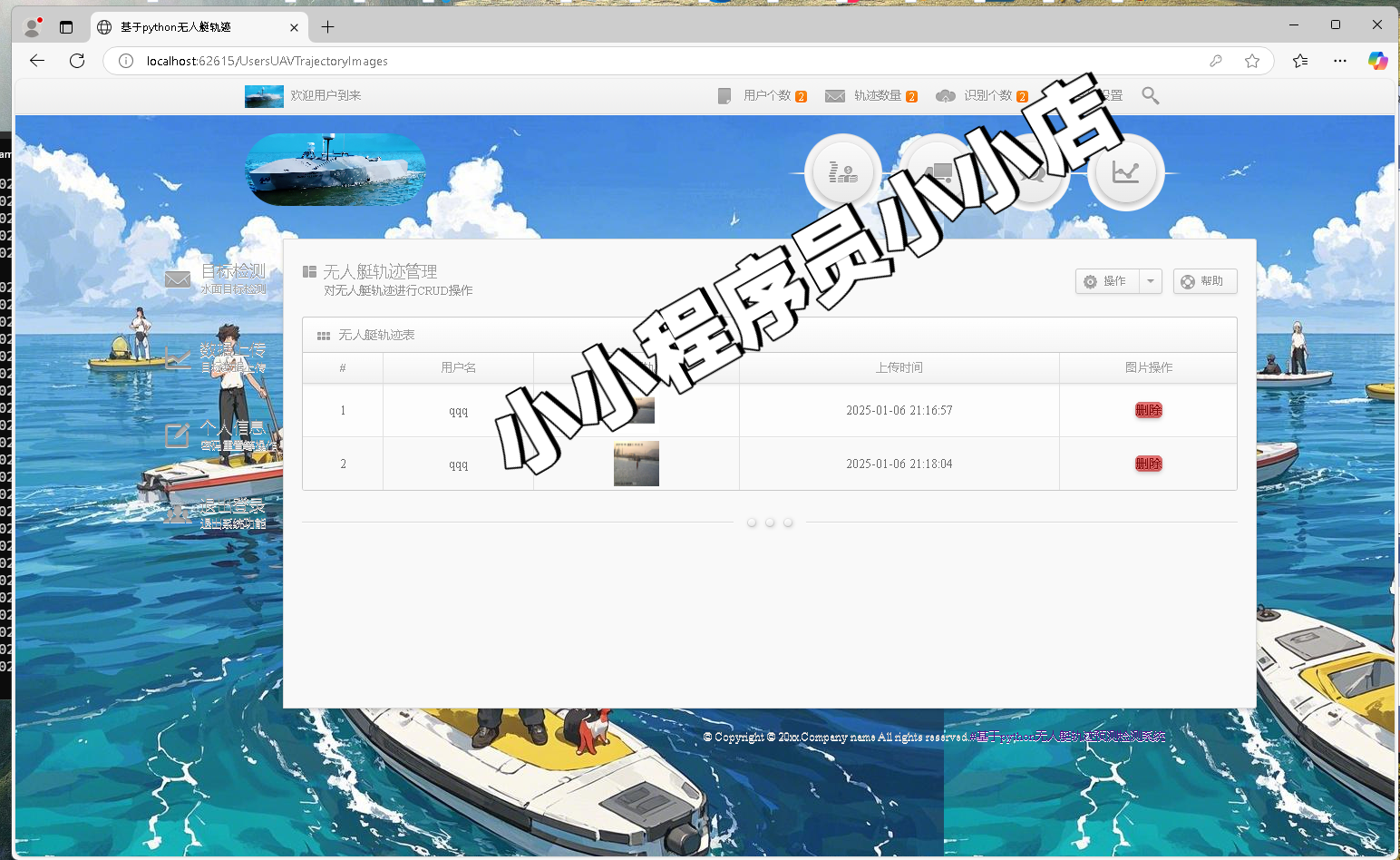
Task: Click the 轨迹数量 envelope icon
Action: (835, 96)
